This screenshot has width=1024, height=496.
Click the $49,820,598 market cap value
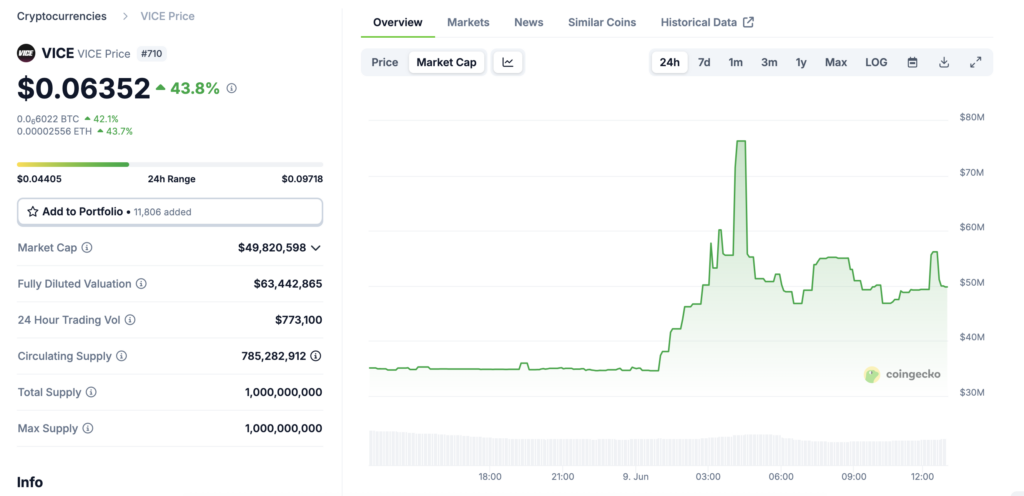click(272, 248)
